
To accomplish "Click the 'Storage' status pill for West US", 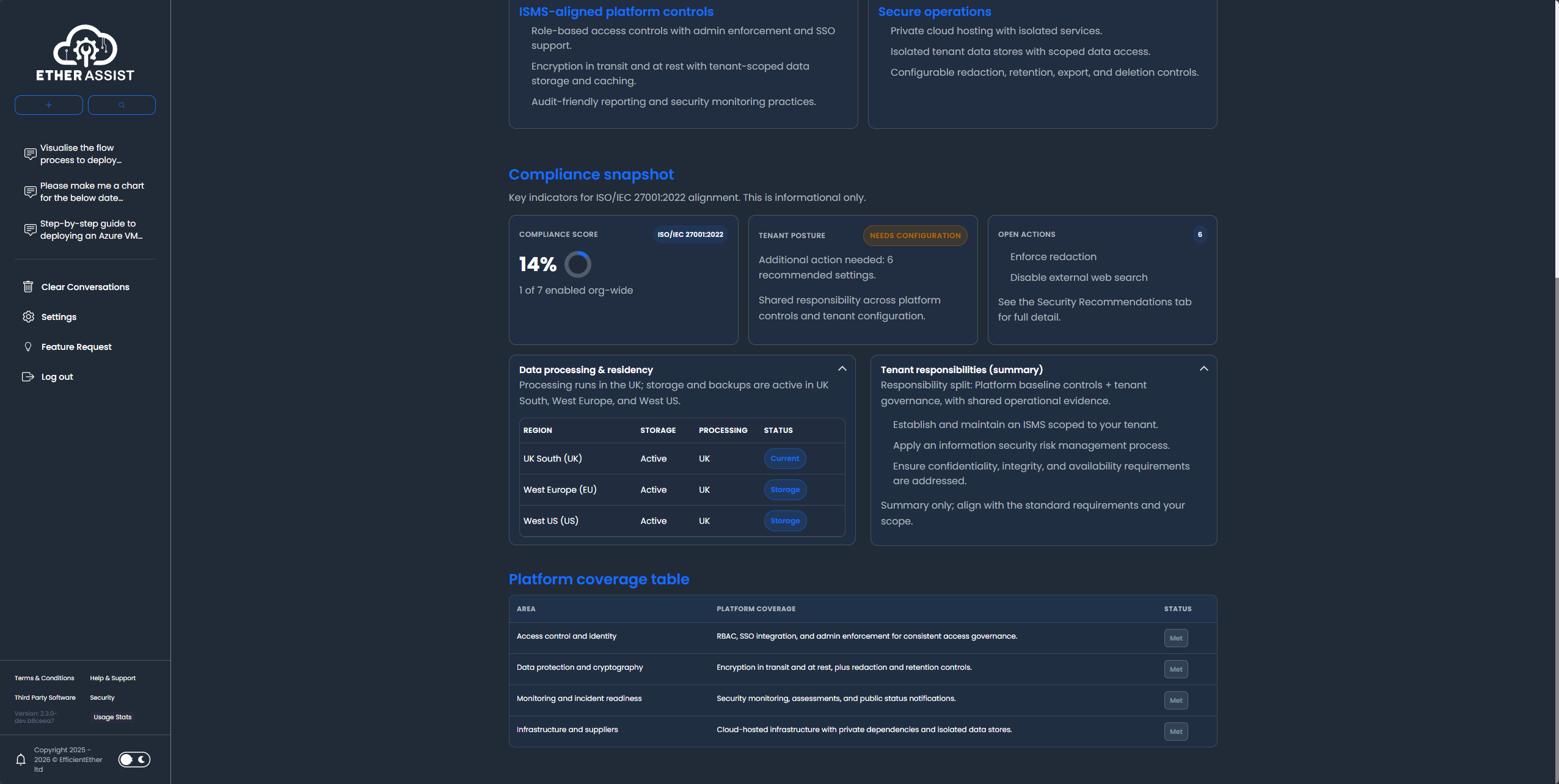I will (785, 521).
